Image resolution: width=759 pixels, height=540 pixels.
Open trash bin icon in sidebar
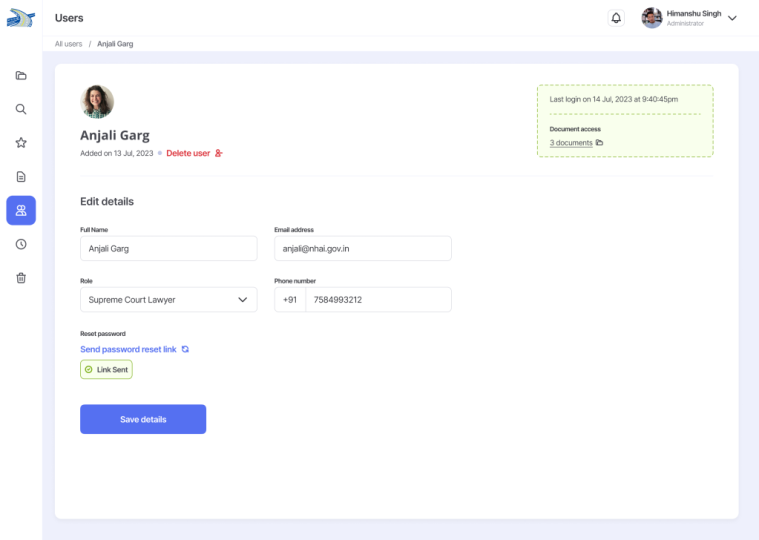point(21,278)
